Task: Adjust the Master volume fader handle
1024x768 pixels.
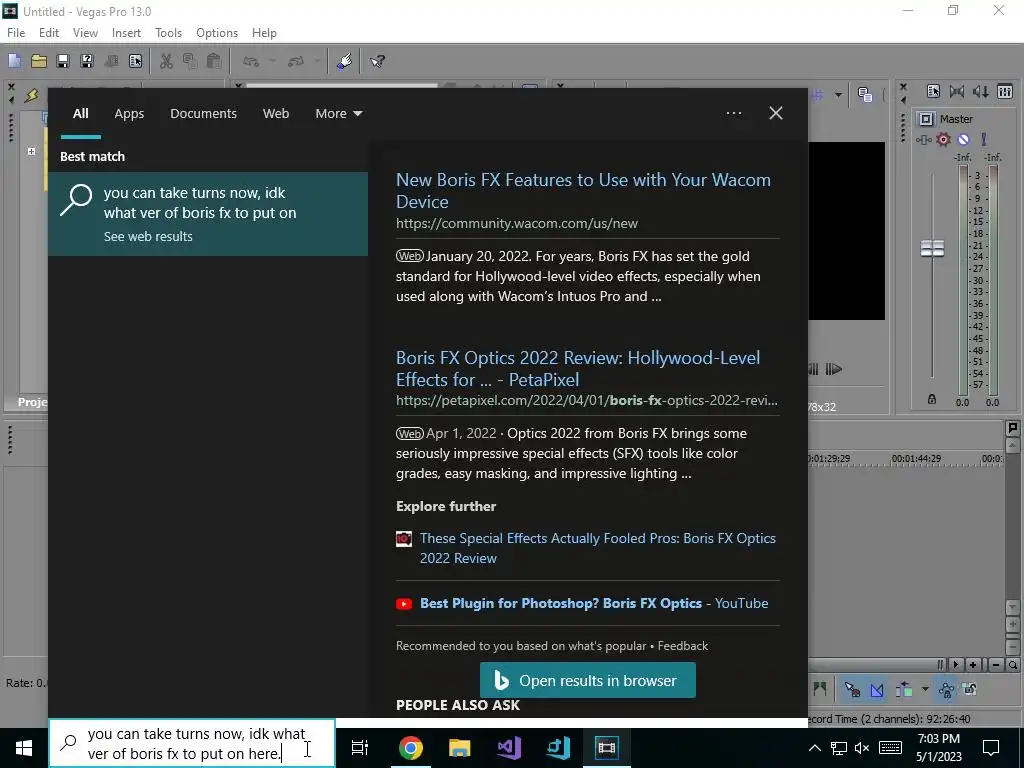Action: click(932, 248)
